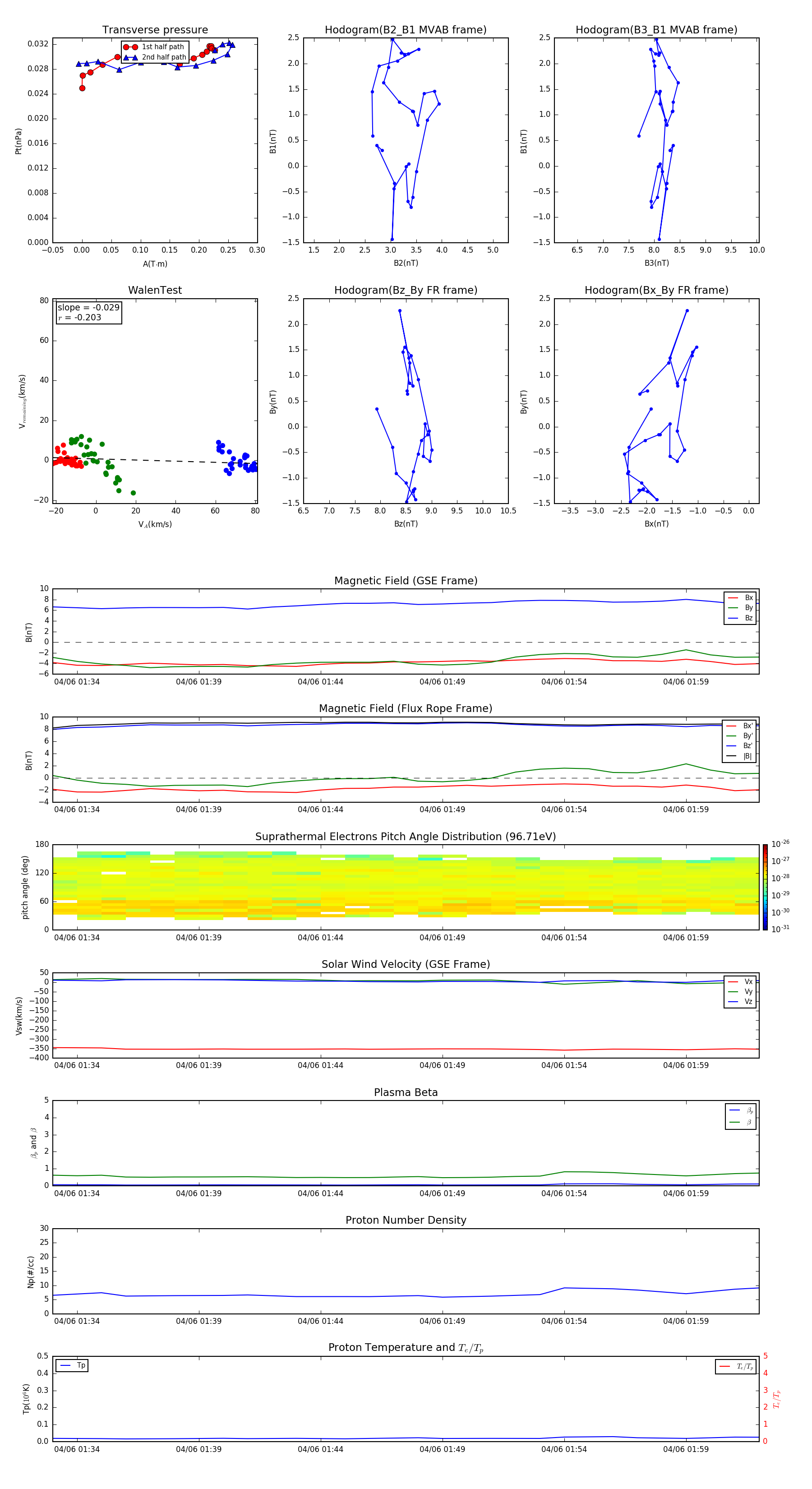Click the 'Hodogram(Bz_By FR frame)' title
The width and height of the screenshot is (812, 1489).
(406, 290)
